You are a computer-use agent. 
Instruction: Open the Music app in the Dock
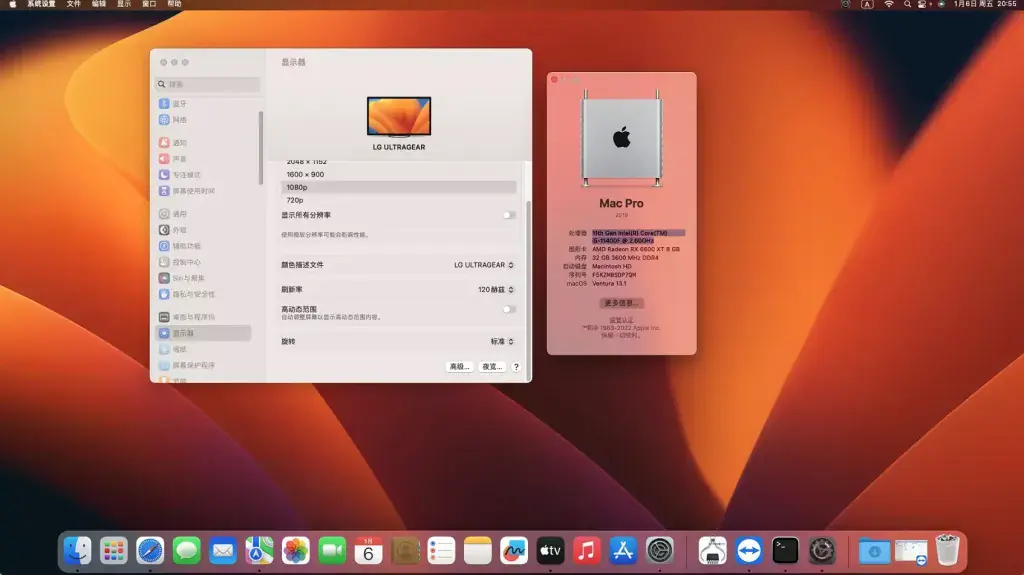click(x=586, y=550)
